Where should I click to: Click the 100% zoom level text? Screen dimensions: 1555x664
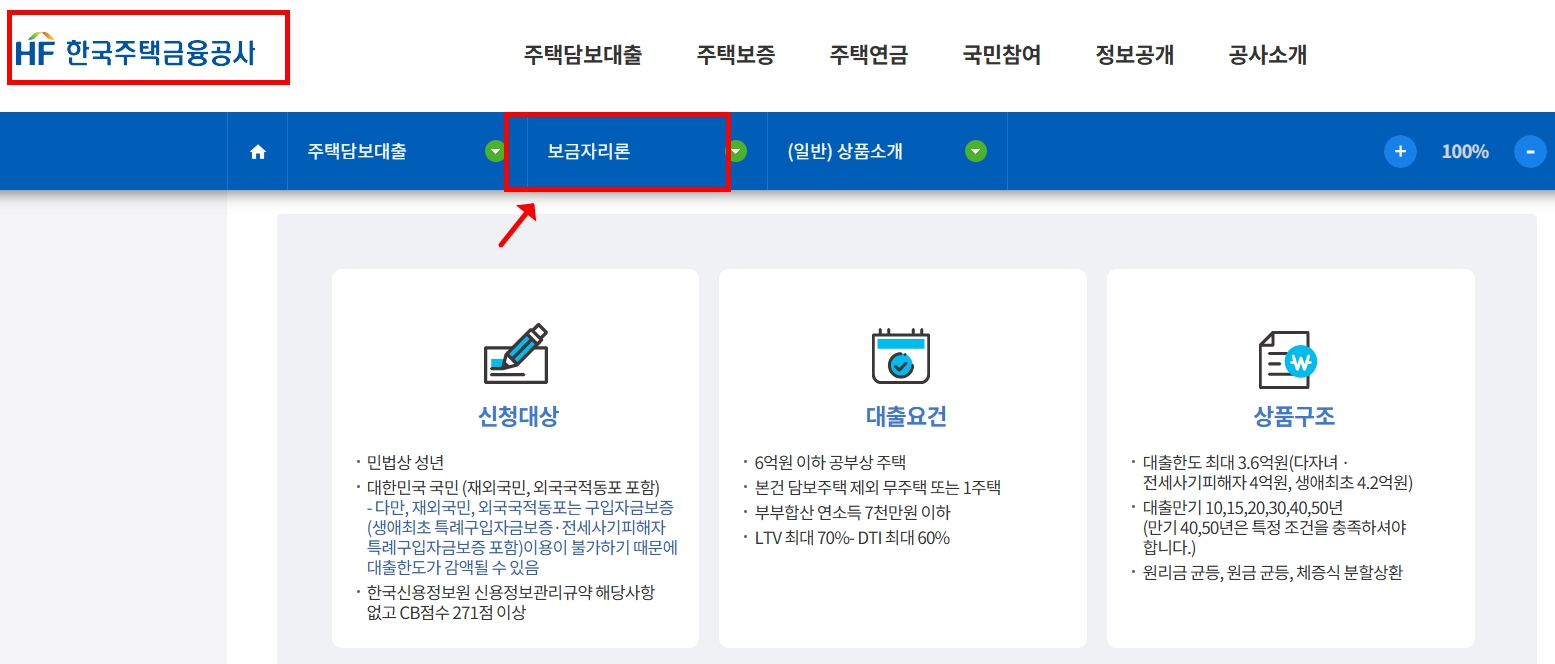coord(1465,152)
